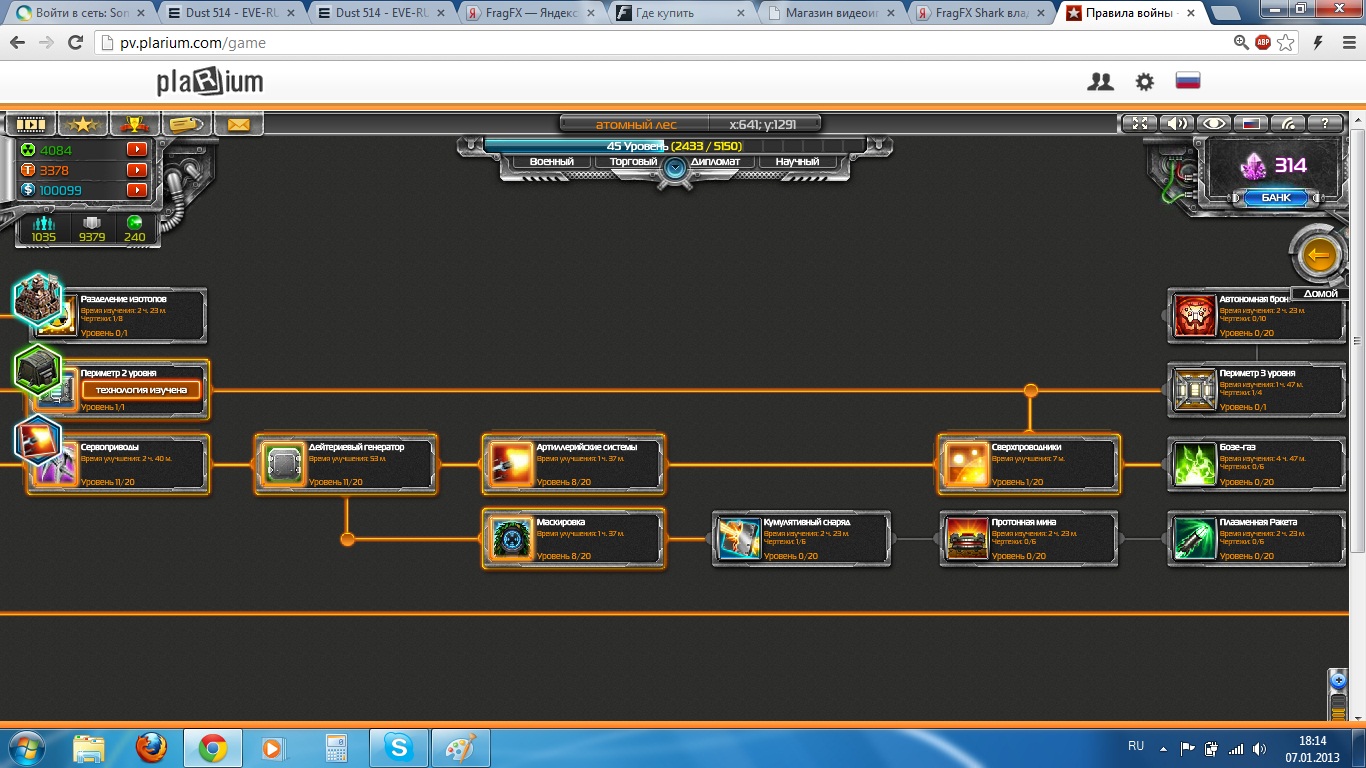Screen dimensions: 1366x768
Task: Open Skype from the taskbar
Action: (x=399, y=748)
